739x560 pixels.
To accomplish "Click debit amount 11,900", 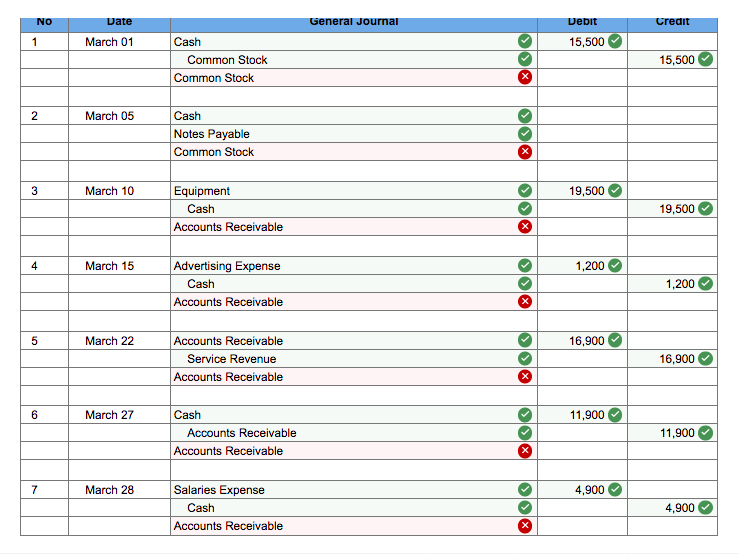I will pos(587,415).
